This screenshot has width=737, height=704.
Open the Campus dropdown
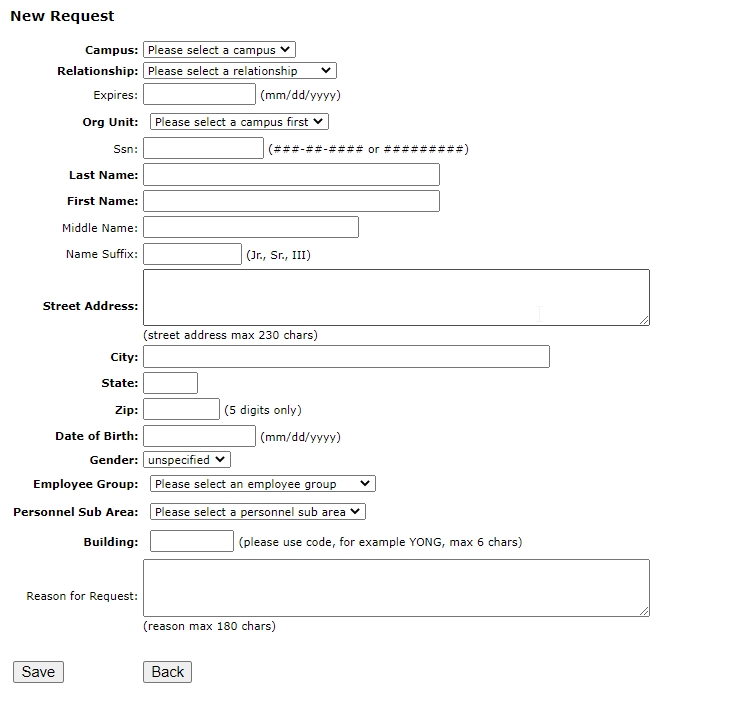pos(219,49)
